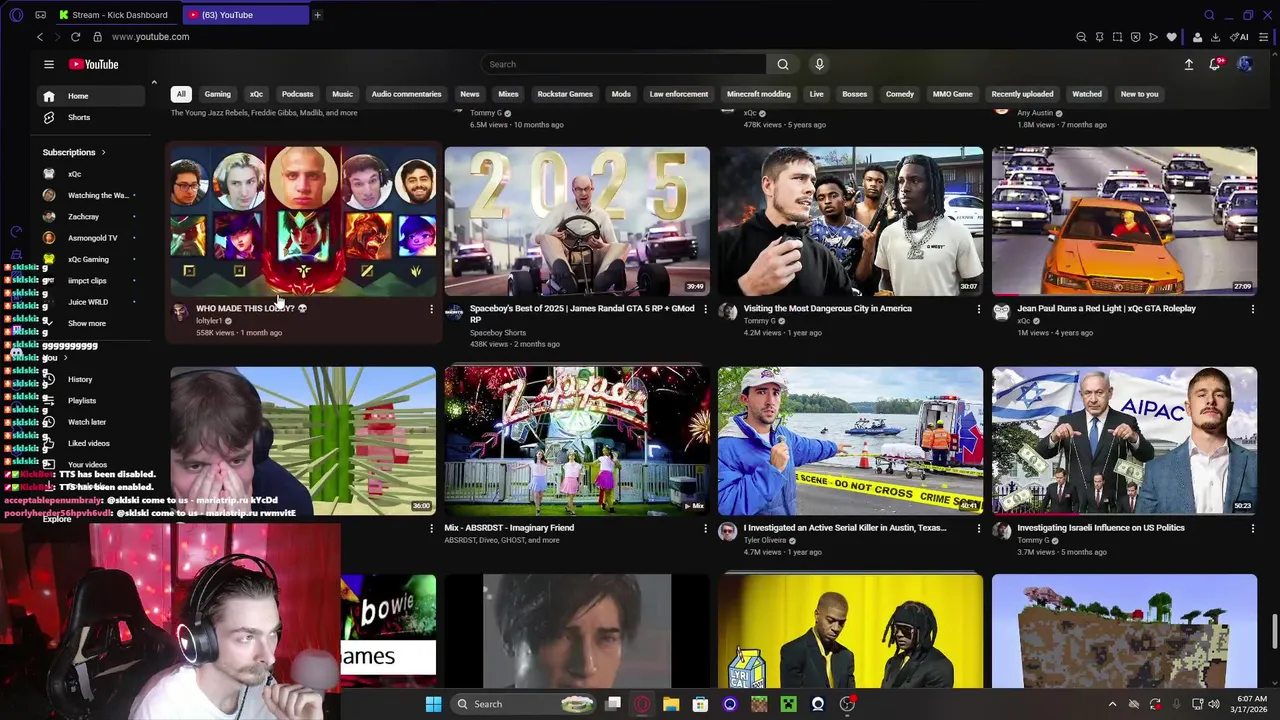This screenshot has height=720, width=1280.
Task: Open File Explorer from the taskbar
Action: point(671,704)
